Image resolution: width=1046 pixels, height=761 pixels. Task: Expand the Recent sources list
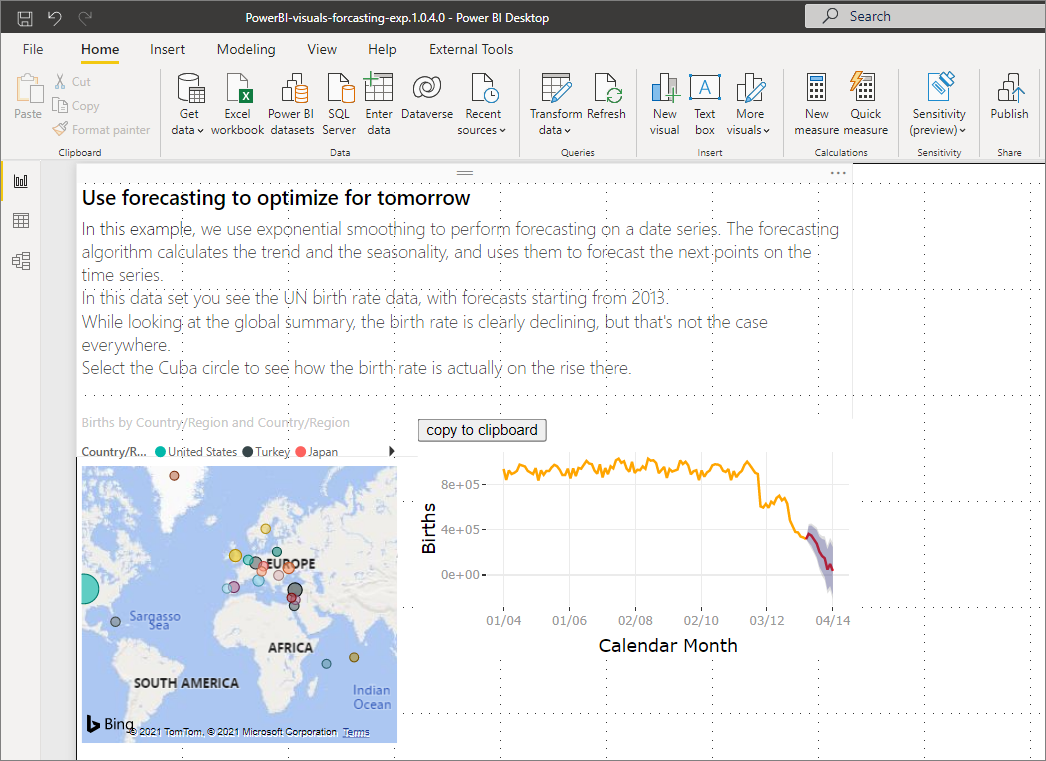click(x=482, y=104)
